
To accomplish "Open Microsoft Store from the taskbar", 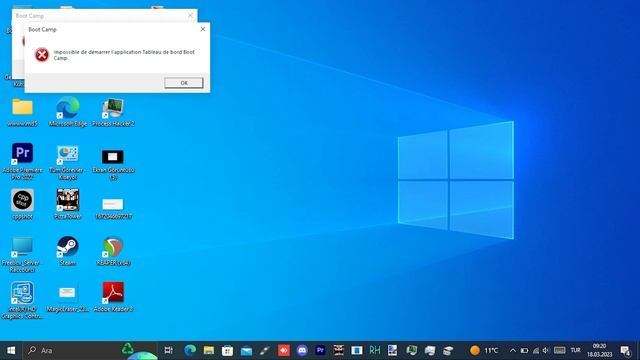I will 227,350.
